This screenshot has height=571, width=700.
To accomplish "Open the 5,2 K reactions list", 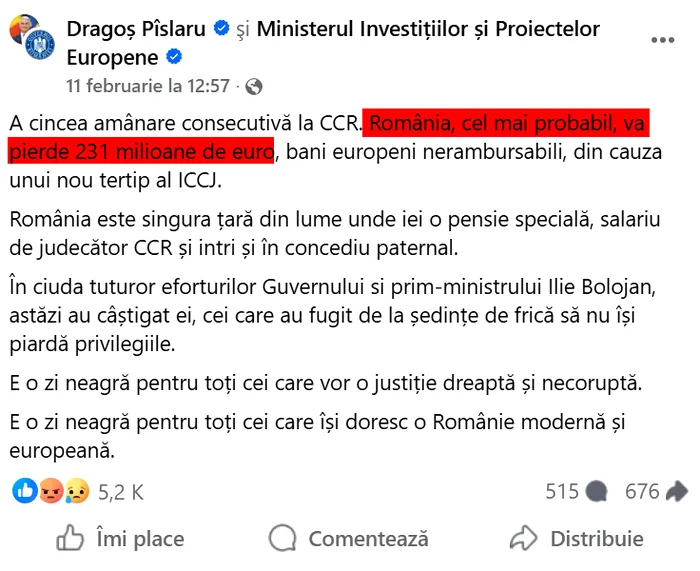I will [121, 492].
